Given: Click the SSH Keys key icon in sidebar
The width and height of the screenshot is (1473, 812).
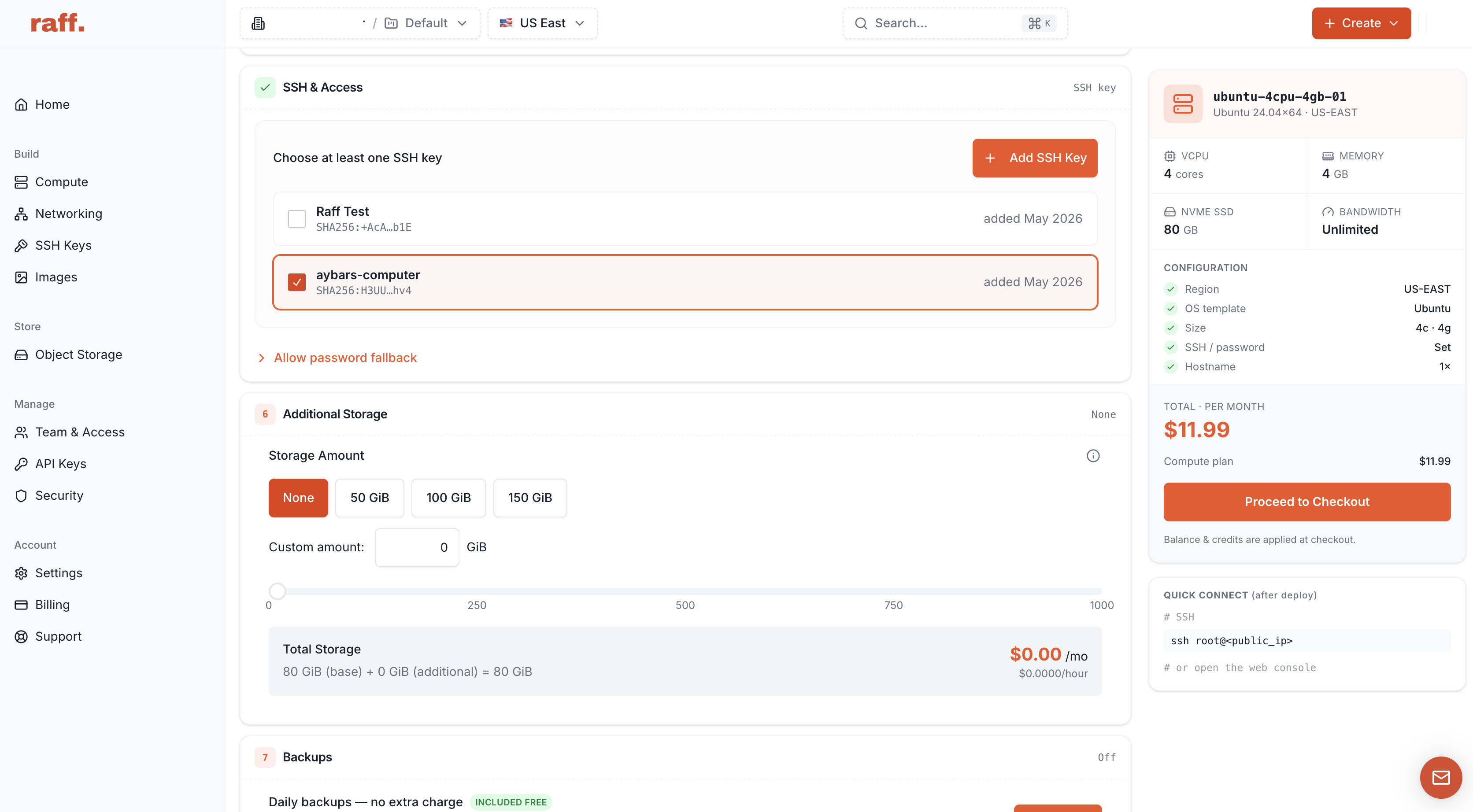Looking at the screenshot, I should (x=21, y=245).
